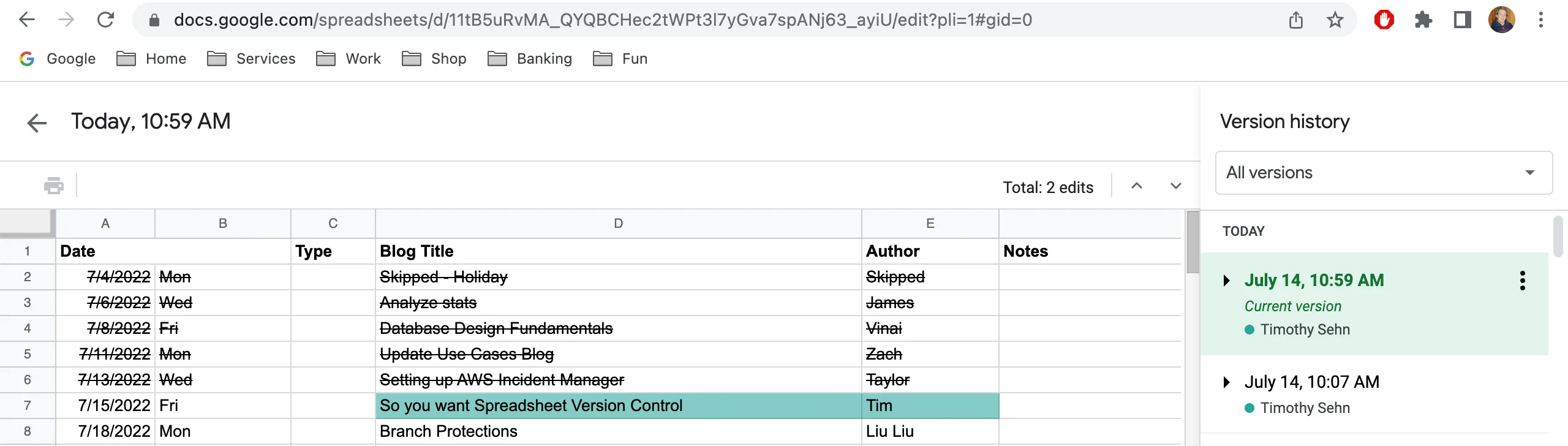Open Chrome's three-dot customize menu

[1540, 20]
